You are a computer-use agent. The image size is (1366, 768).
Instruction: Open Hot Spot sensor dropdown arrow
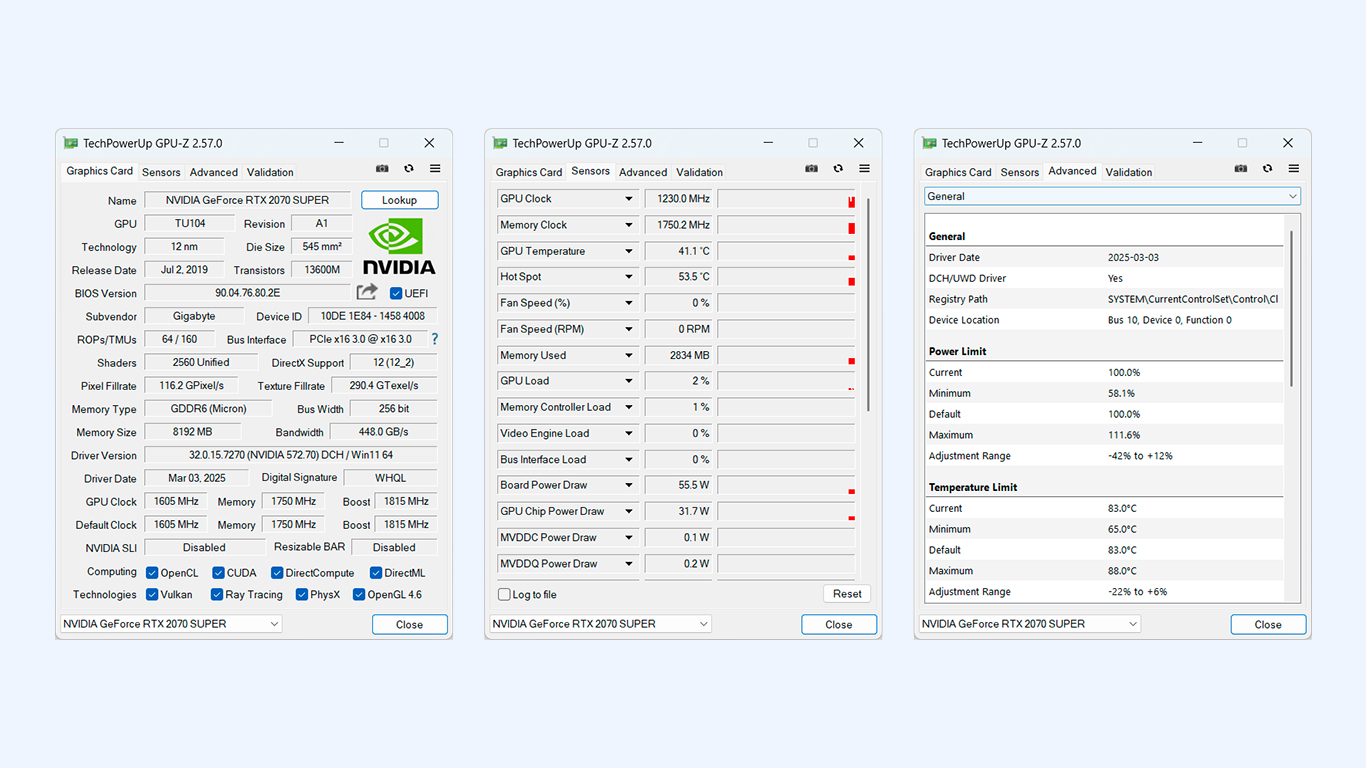coord(629,277)
